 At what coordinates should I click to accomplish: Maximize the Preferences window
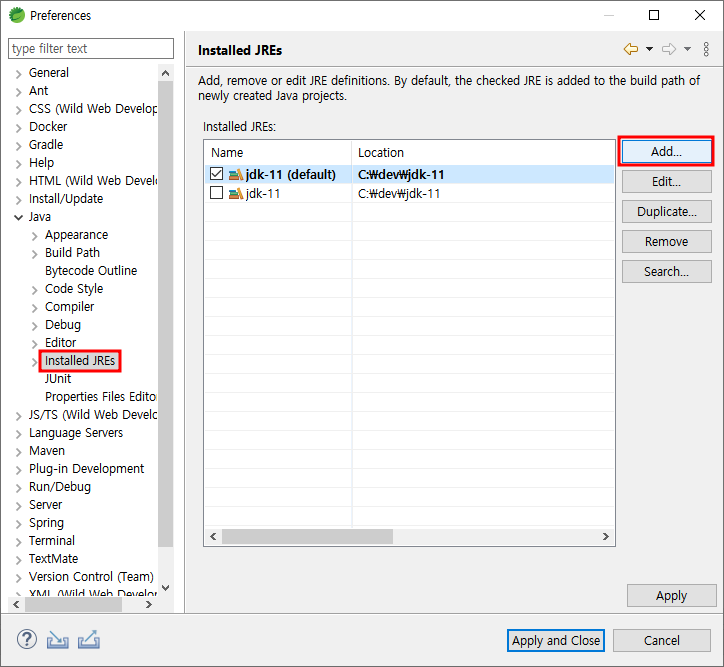pos(654,15)
